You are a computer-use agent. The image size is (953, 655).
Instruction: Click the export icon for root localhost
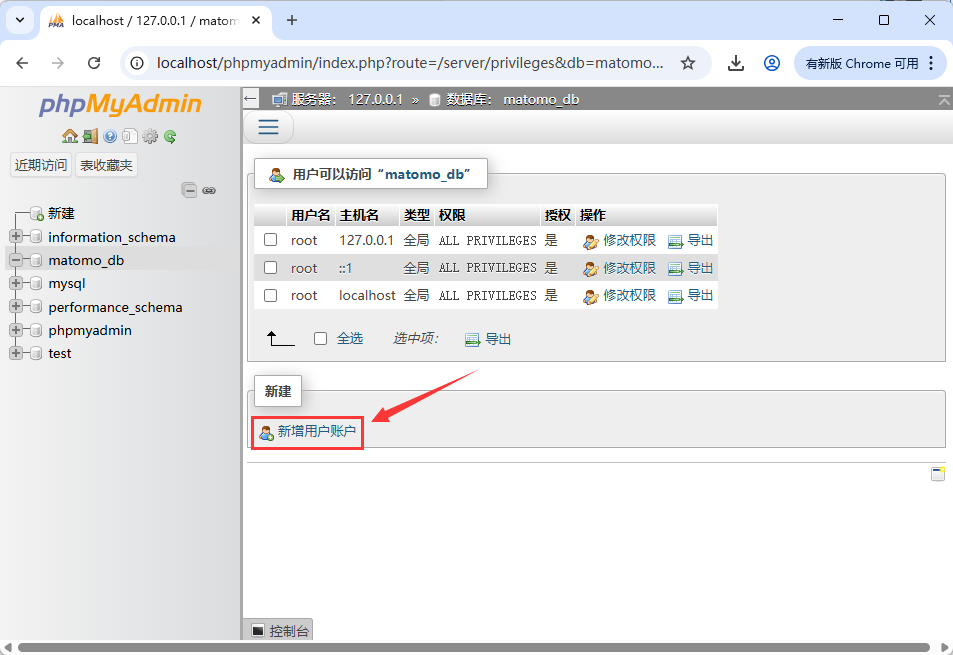click(x=675, y=297)
